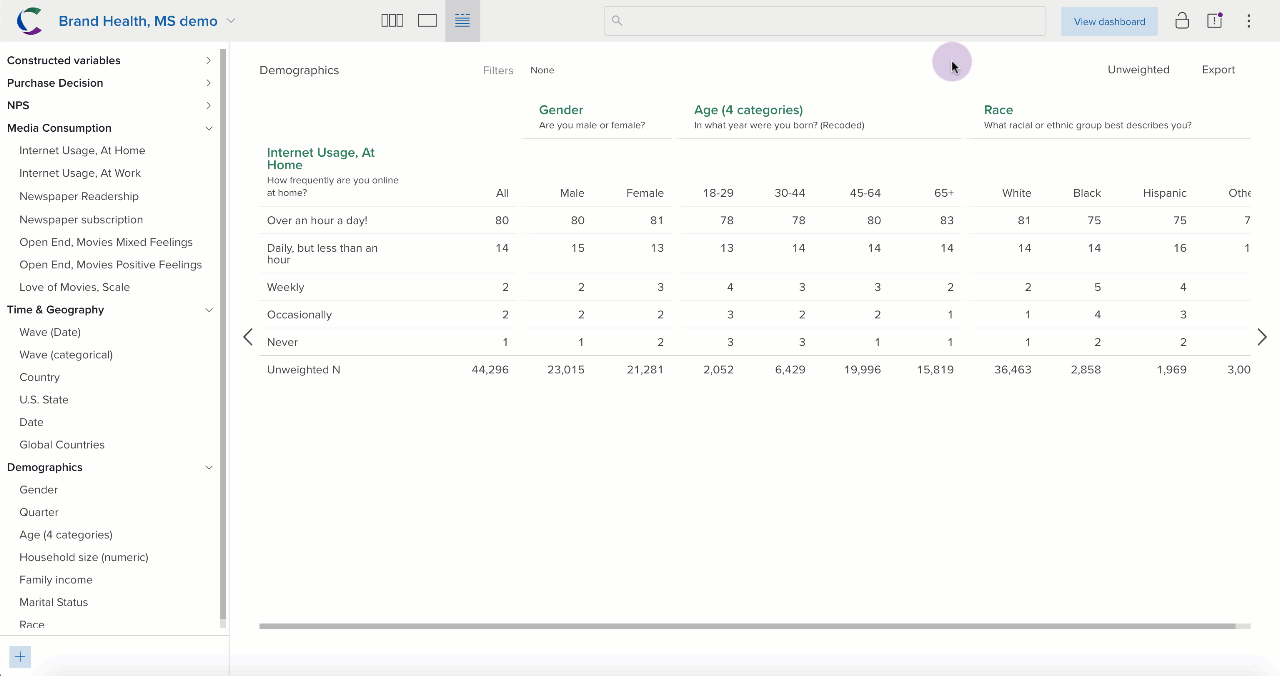Screen dimensions: 1280x676
Task: Click Age (4 categories) column group header
Action: point(748,110)
